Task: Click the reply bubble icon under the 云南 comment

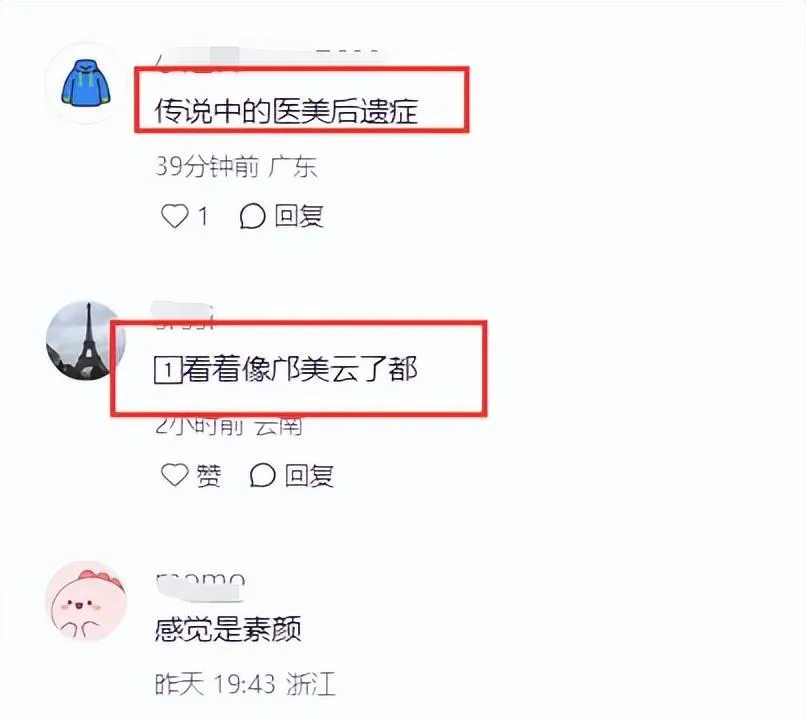Action: tap(263, 475)
